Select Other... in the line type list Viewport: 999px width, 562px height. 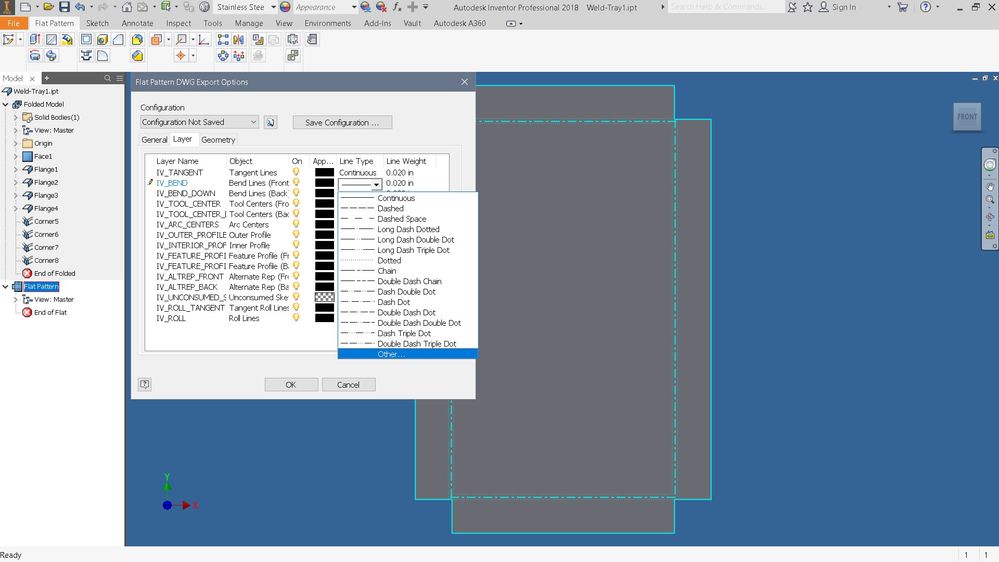click(x=408, y=354)
